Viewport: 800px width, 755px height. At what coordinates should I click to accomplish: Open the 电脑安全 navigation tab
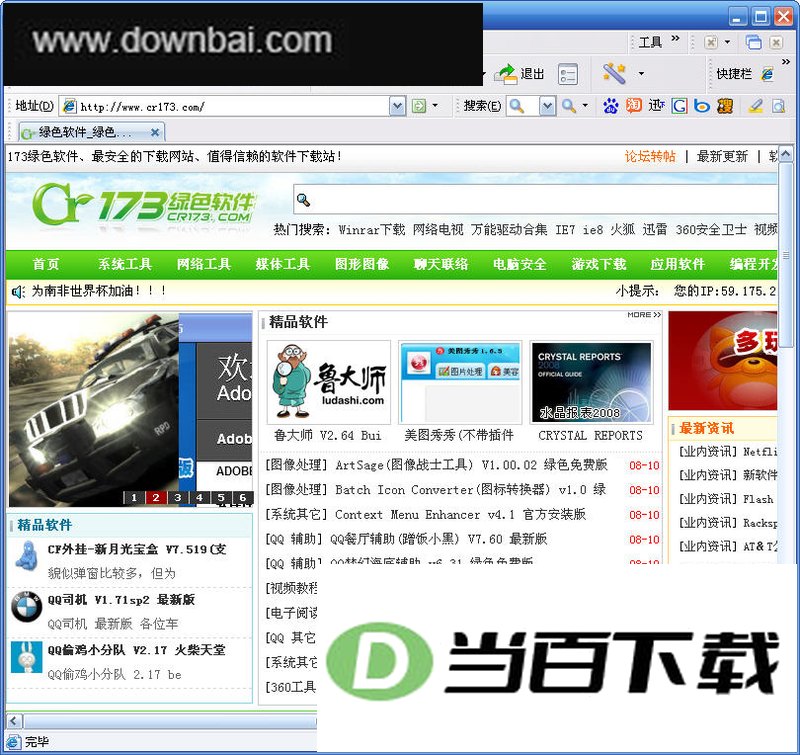(520, 264)
